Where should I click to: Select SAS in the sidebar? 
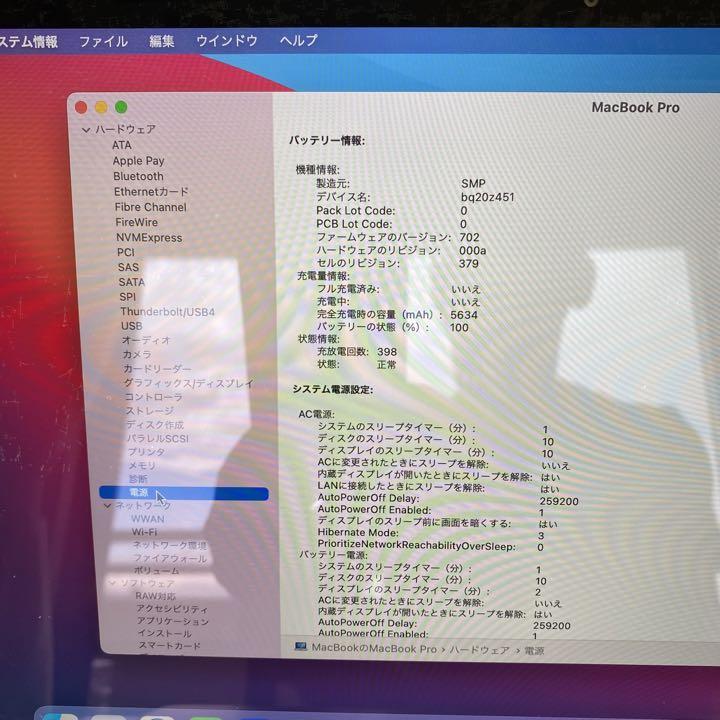[x=128, y=267]
